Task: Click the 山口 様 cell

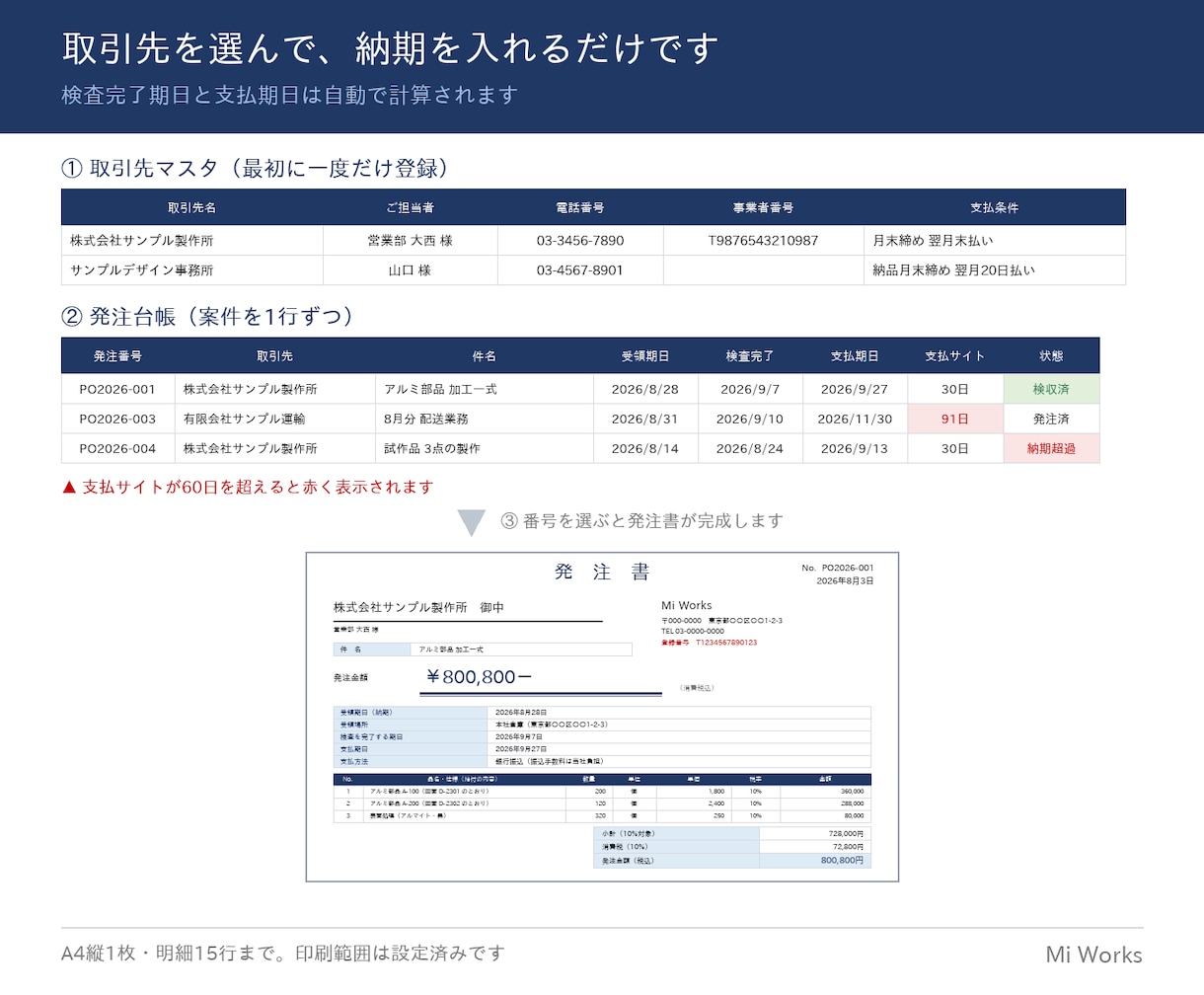Action: [411, 270]
